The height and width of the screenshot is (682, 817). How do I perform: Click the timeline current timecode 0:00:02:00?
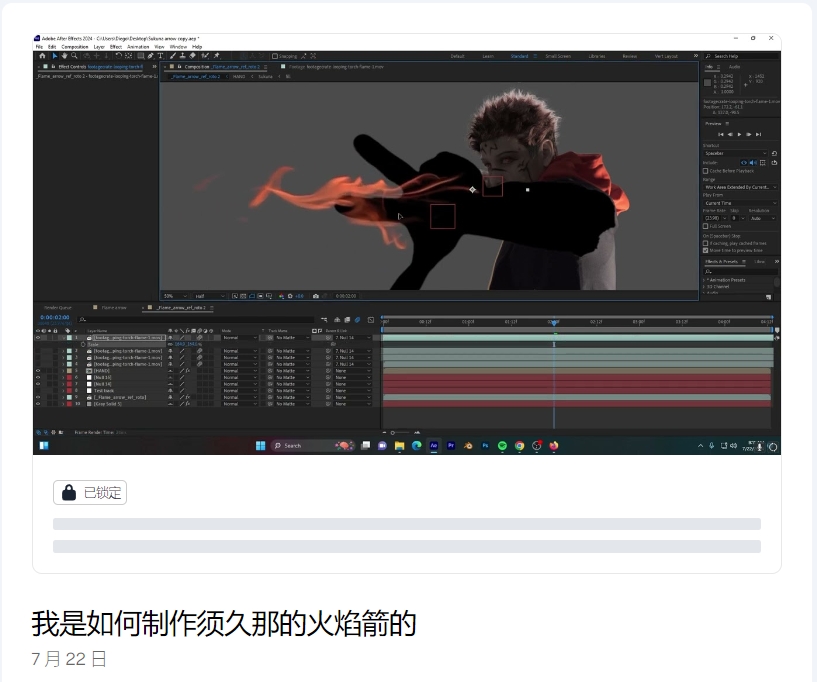(x=55, y=317)
